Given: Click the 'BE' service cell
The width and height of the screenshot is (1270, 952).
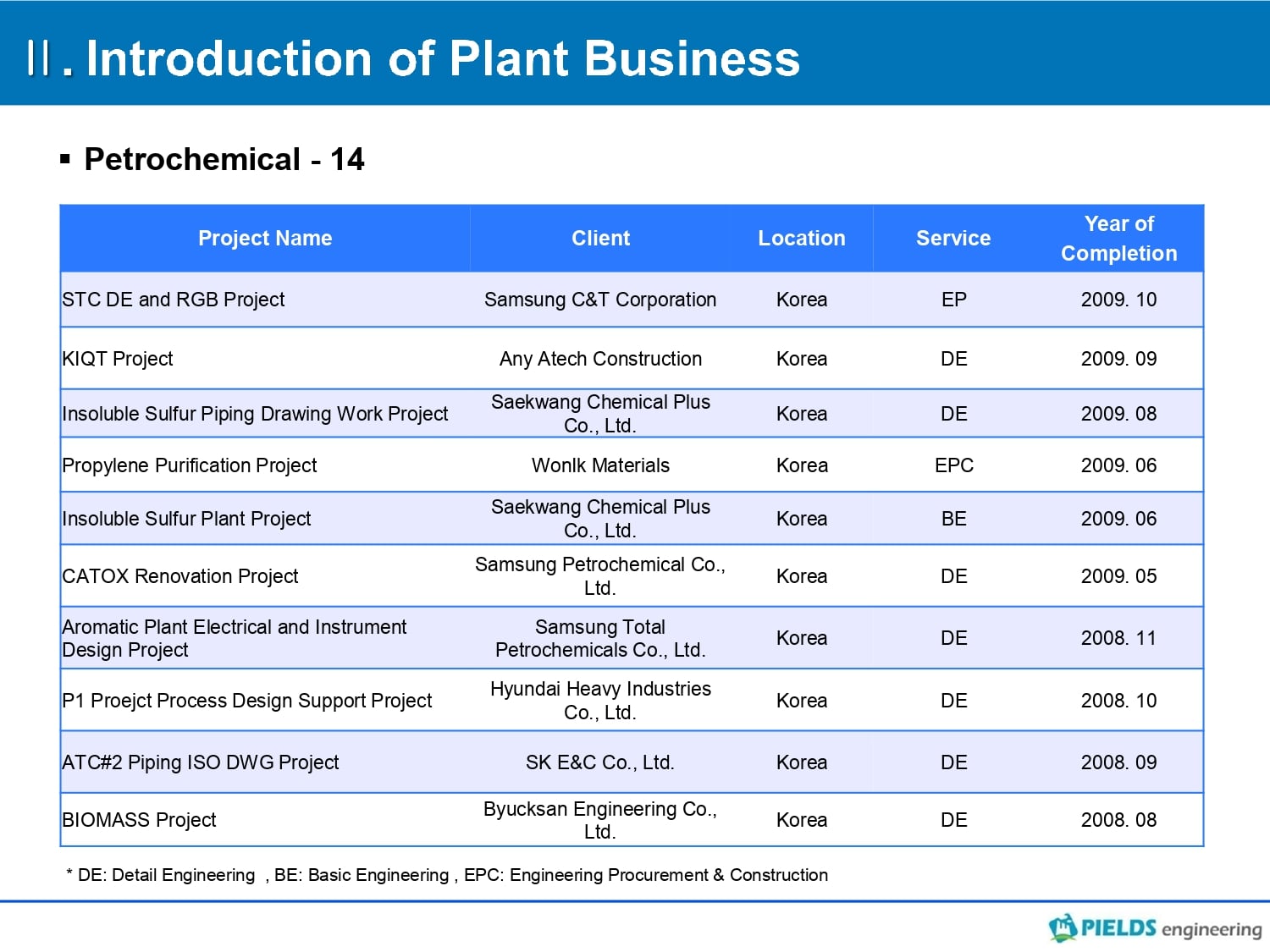Looking at the screenshot, I should click(x=954, y=519).
